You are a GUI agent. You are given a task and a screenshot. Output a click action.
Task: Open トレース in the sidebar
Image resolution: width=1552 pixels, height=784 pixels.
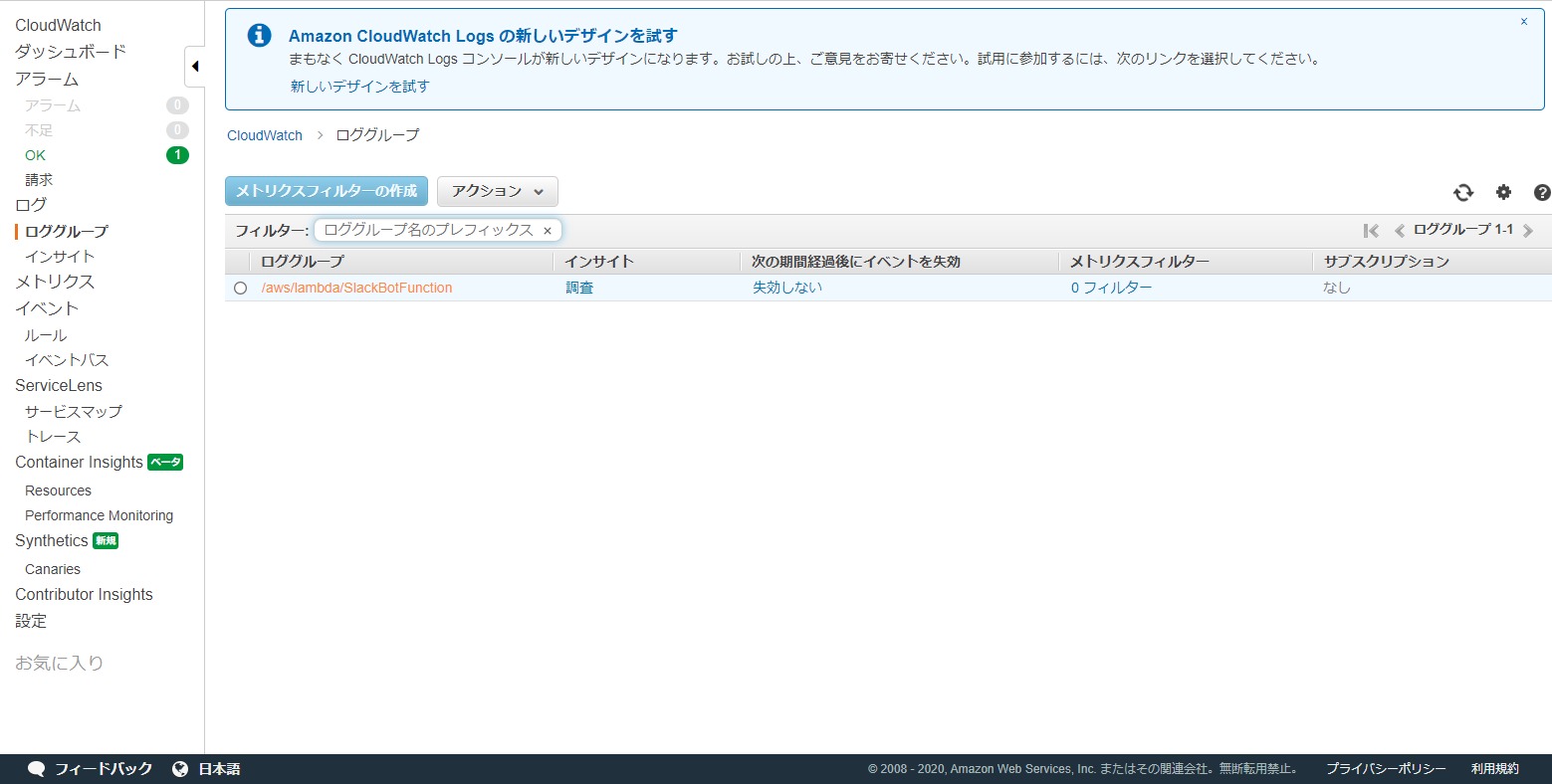[x=53, y=437]
